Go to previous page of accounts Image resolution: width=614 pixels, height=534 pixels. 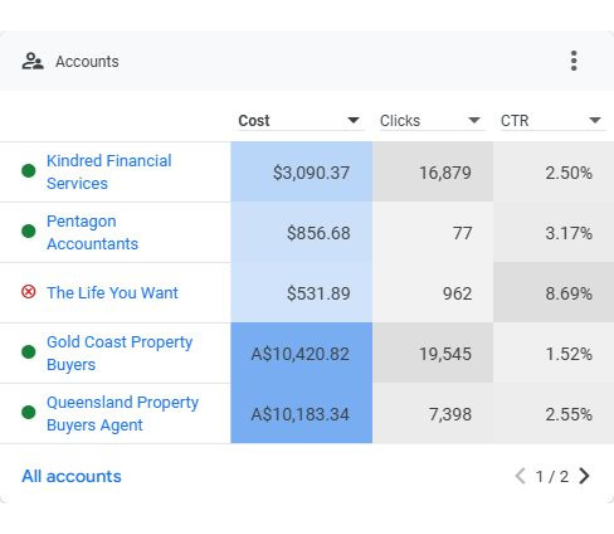tap(519, 476)
